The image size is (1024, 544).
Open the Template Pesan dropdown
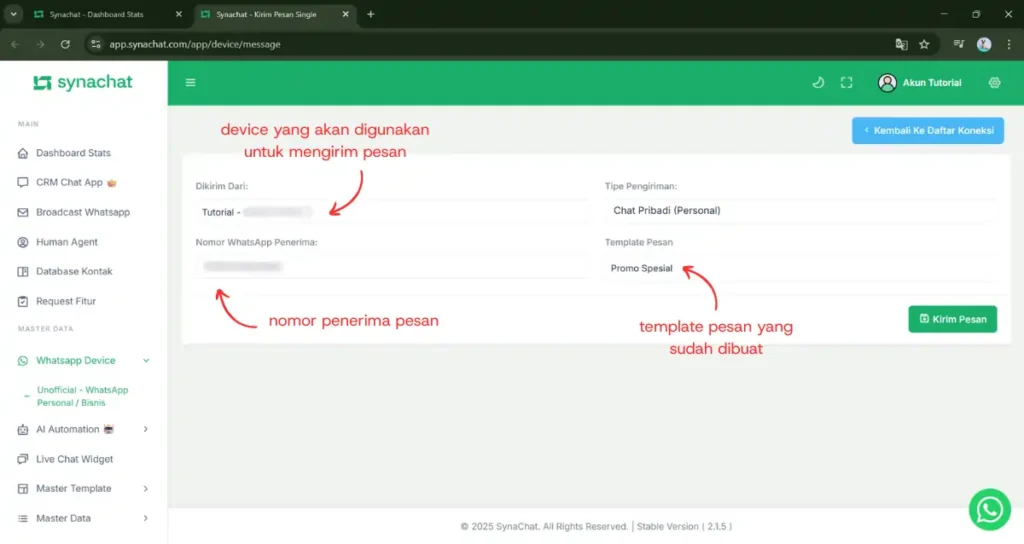[801, 268]
